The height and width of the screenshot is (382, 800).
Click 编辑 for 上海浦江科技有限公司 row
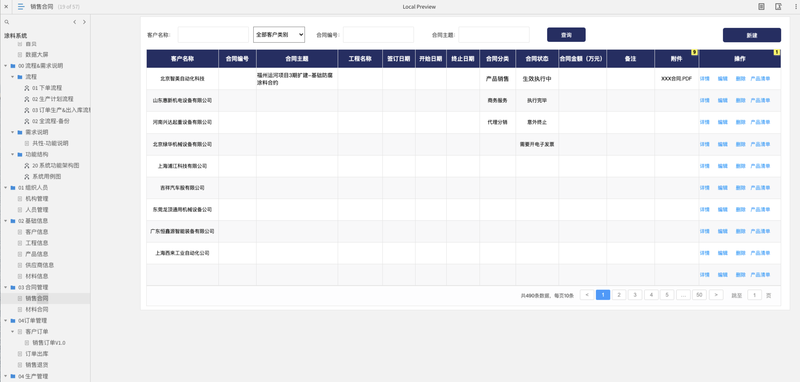coord(722,166)
